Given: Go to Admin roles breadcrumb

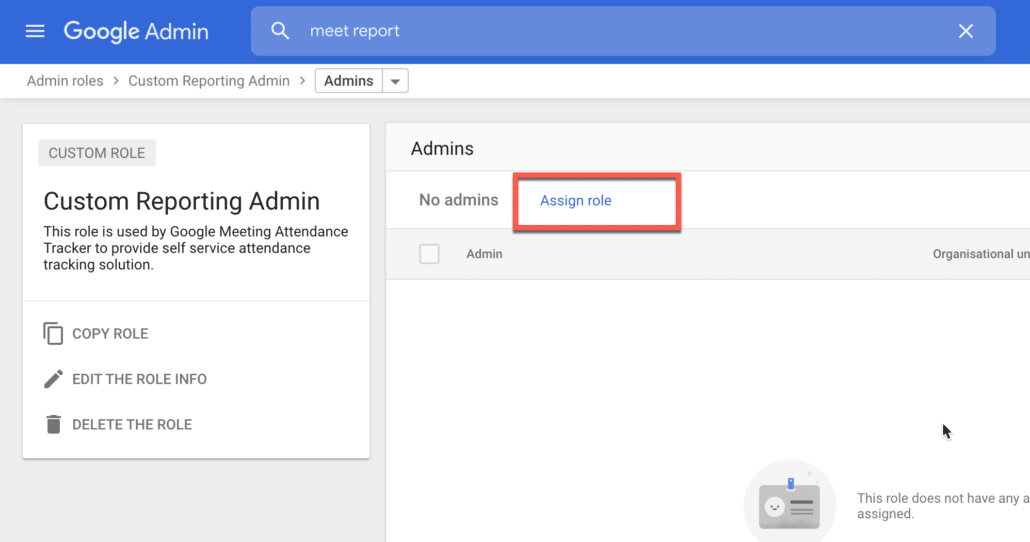Looking at the screenshot, I should 65,81.
